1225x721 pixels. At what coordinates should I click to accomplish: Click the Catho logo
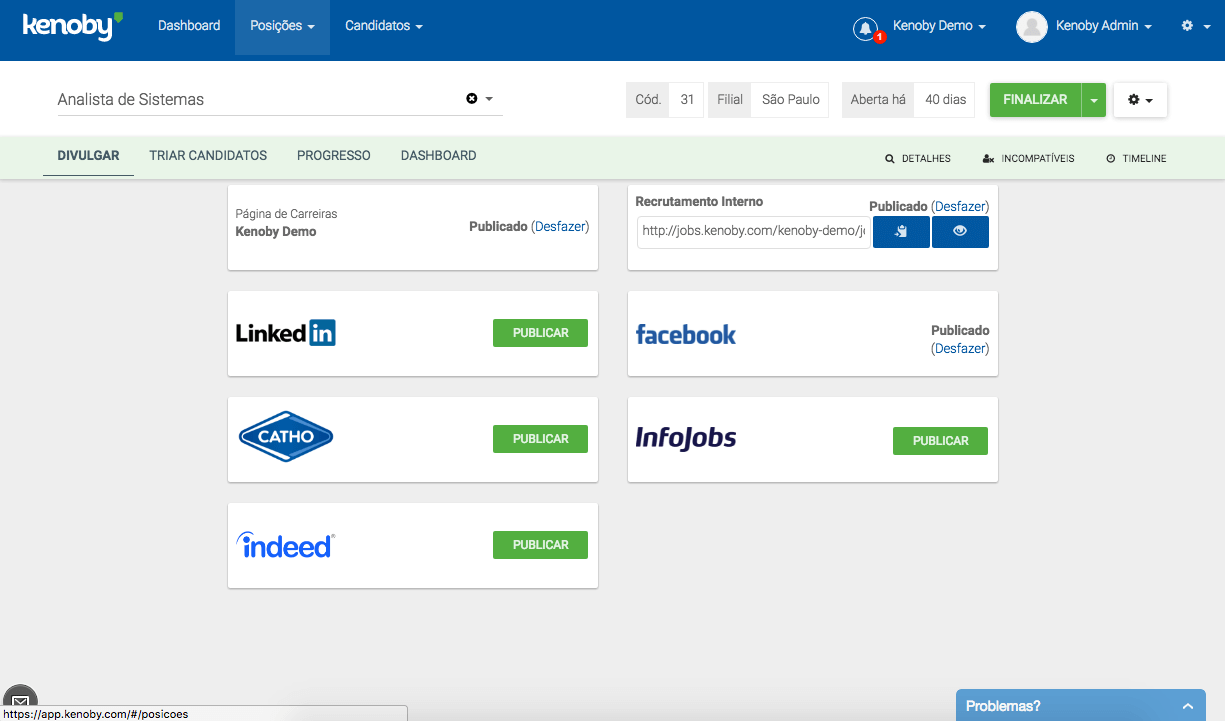(x=286, y=437)
